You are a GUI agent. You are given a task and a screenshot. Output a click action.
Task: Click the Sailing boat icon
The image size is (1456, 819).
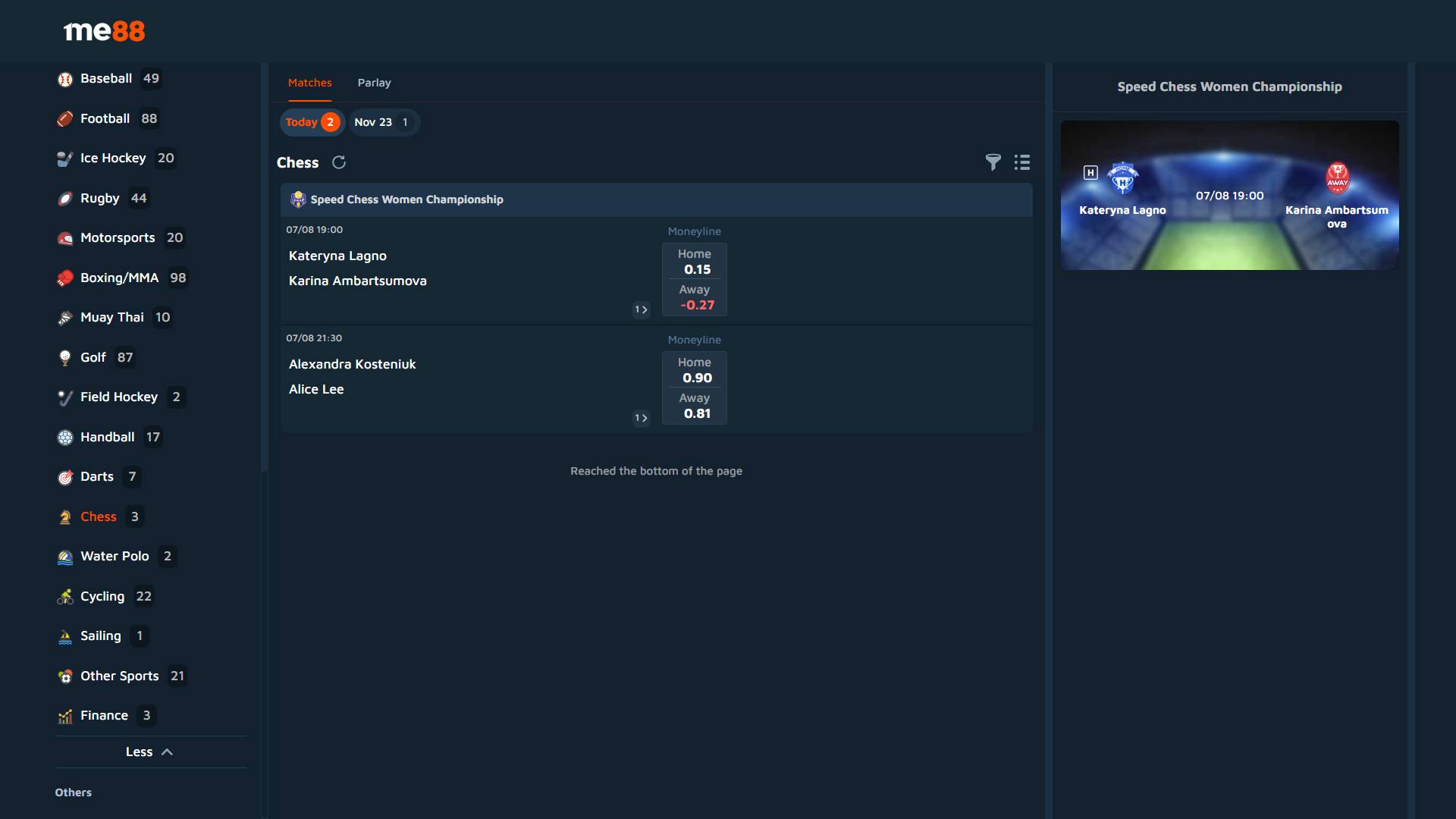65,636
